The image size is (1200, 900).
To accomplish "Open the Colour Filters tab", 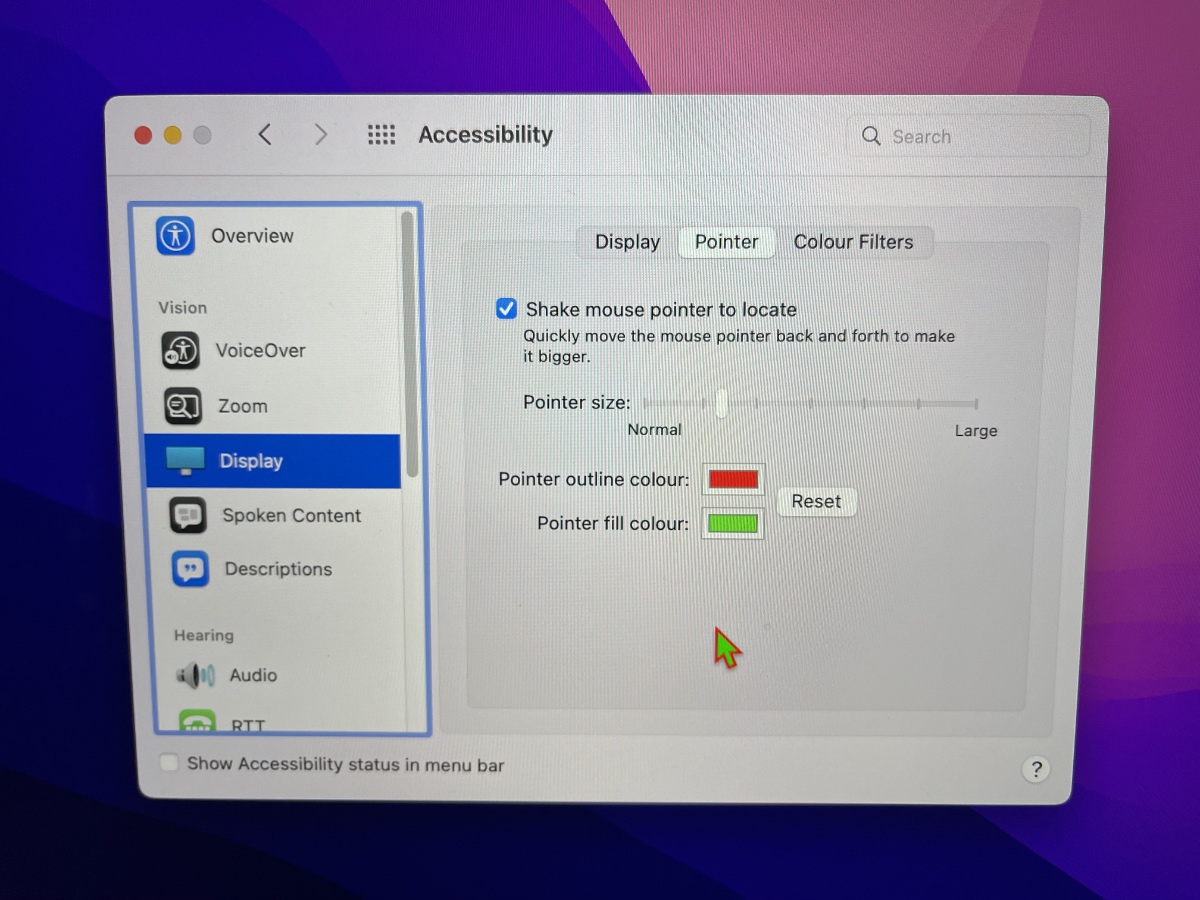I will click(854, 242).
